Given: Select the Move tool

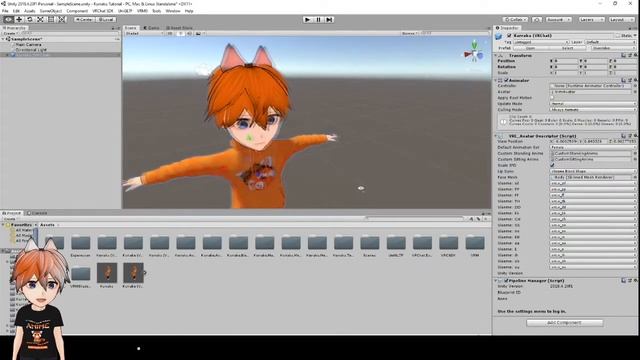Looking at the screenshot, I should coord(19,19).
